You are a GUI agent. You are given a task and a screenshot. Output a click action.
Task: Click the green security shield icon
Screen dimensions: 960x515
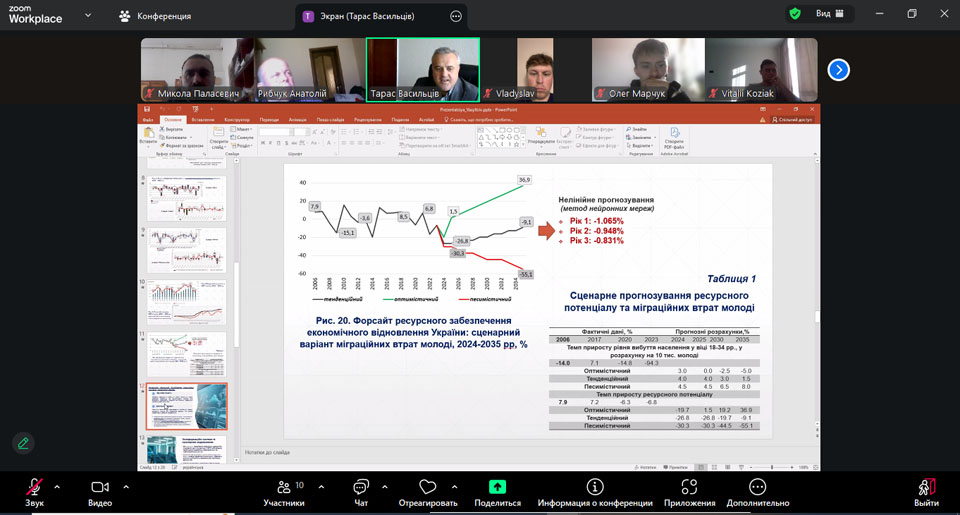pyautogui.click(x=795, y=14)
